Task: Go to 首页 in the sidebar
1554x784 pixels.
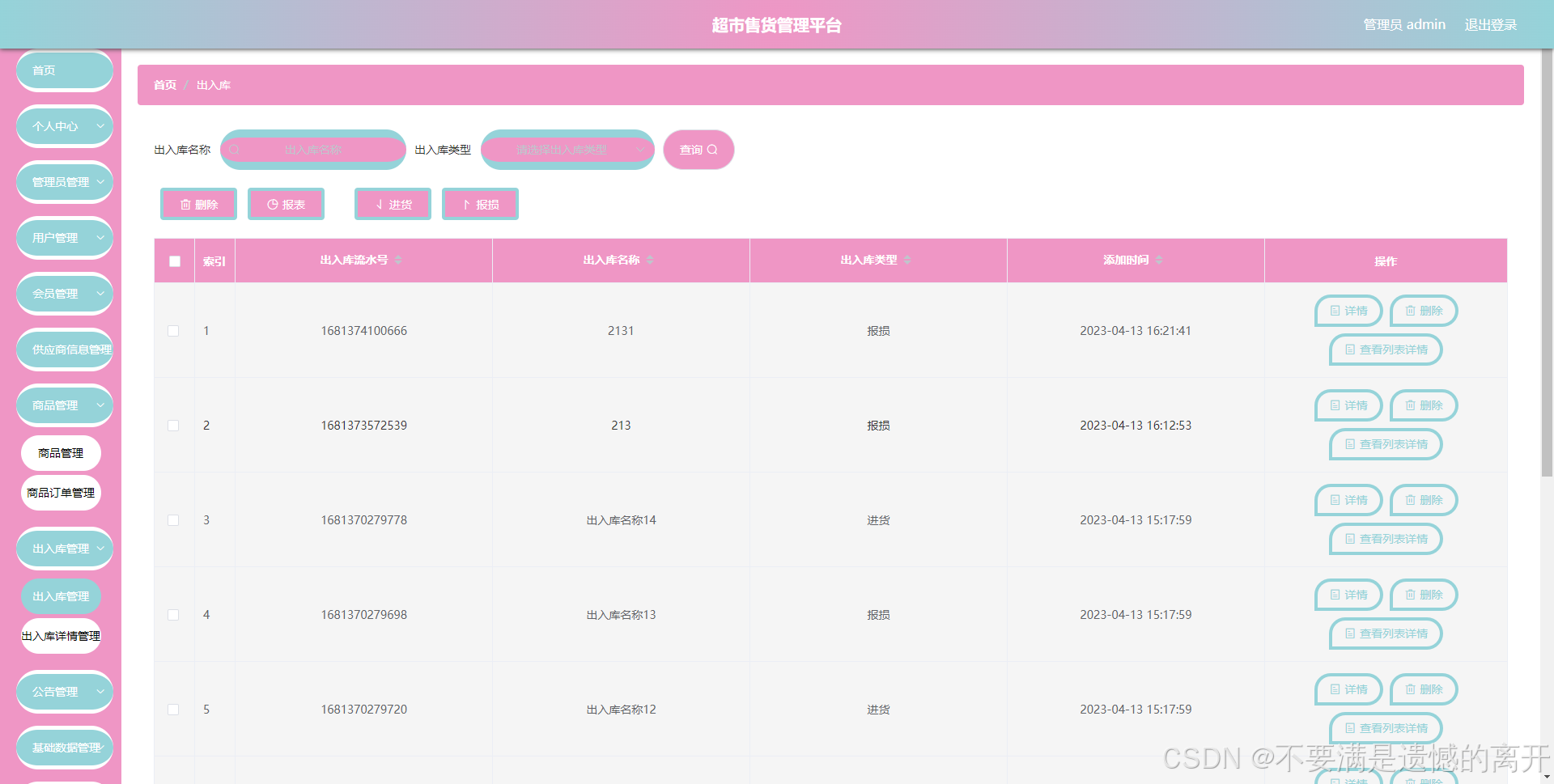Action: (65, 70)
